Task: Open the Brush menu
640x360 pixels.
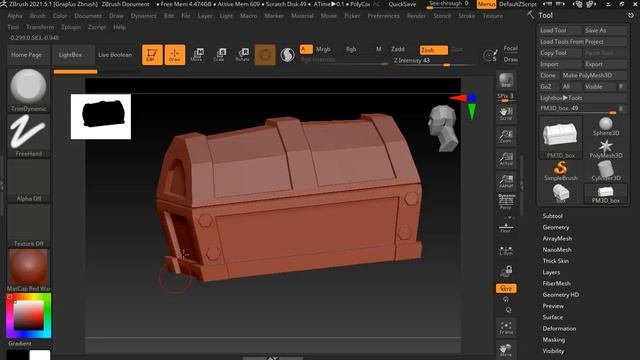Action: click(38, 16)
